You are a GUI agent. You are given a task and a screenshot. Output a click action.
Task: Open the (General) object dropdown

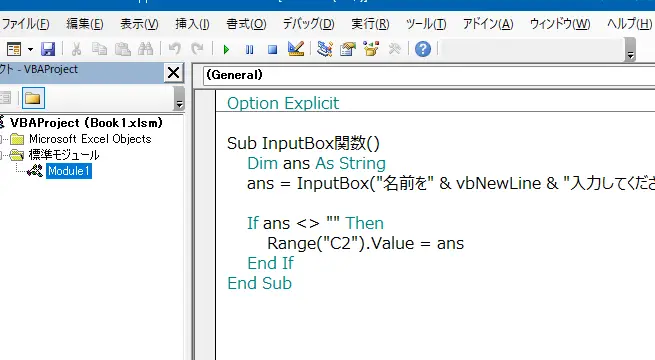pos(429,75)
